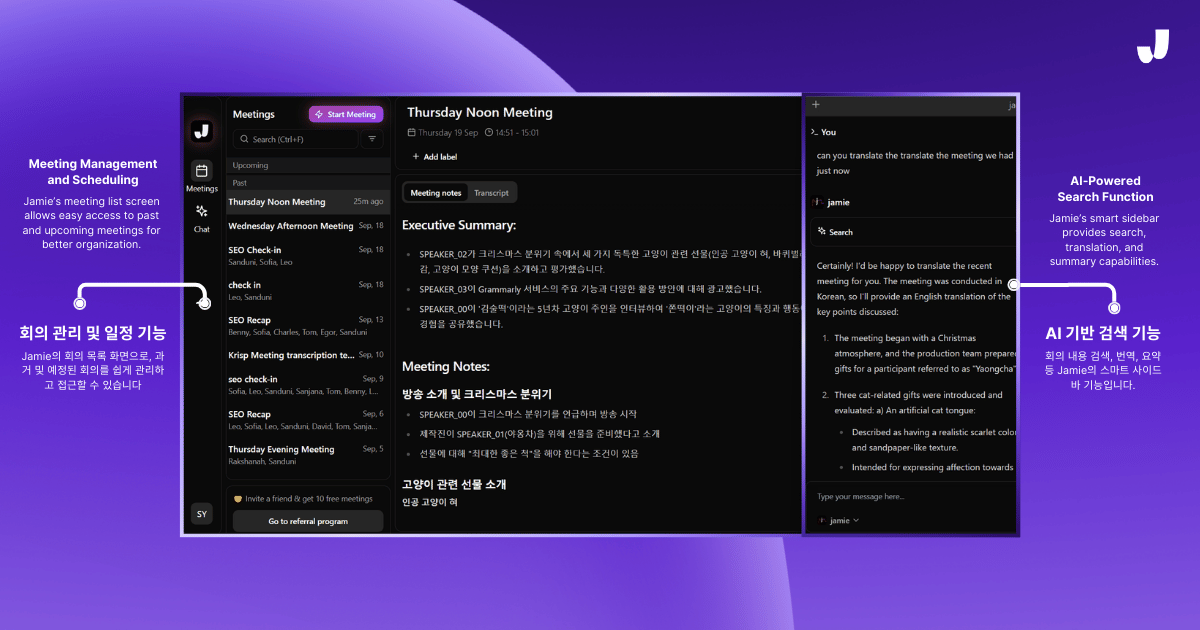Viewport: 1200px width, 630px height.
Task: Open Thursday Evening Meeting
Action: click(308, 455)
